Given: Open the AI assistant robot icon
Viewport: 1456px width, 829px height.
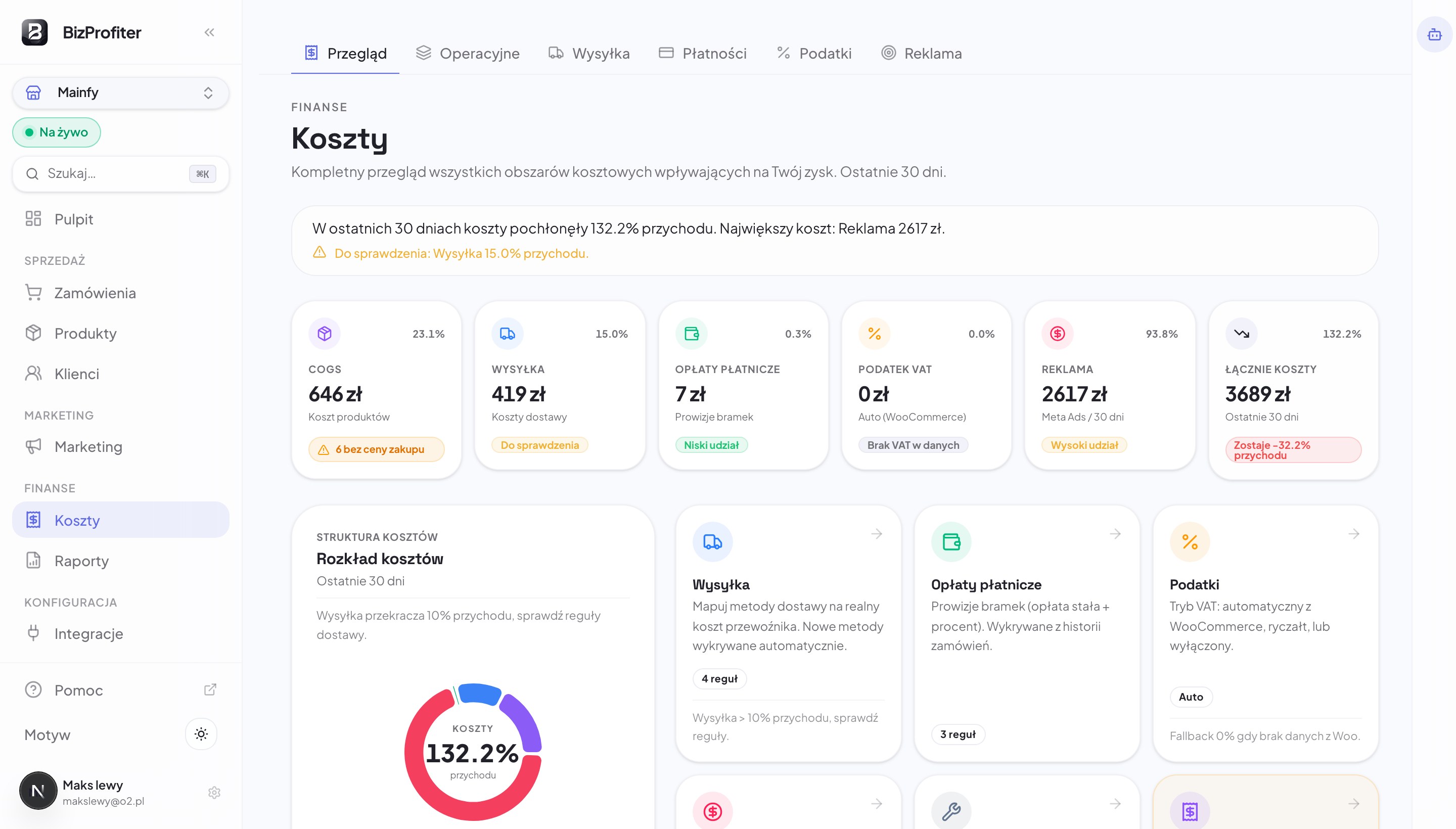Looking at the screenshot, I should [x=1434, y=35].
